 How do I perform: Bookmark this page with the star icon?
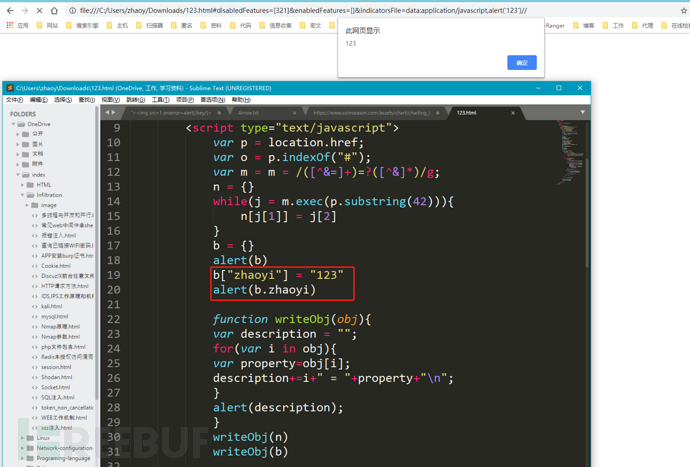point(684,11)
